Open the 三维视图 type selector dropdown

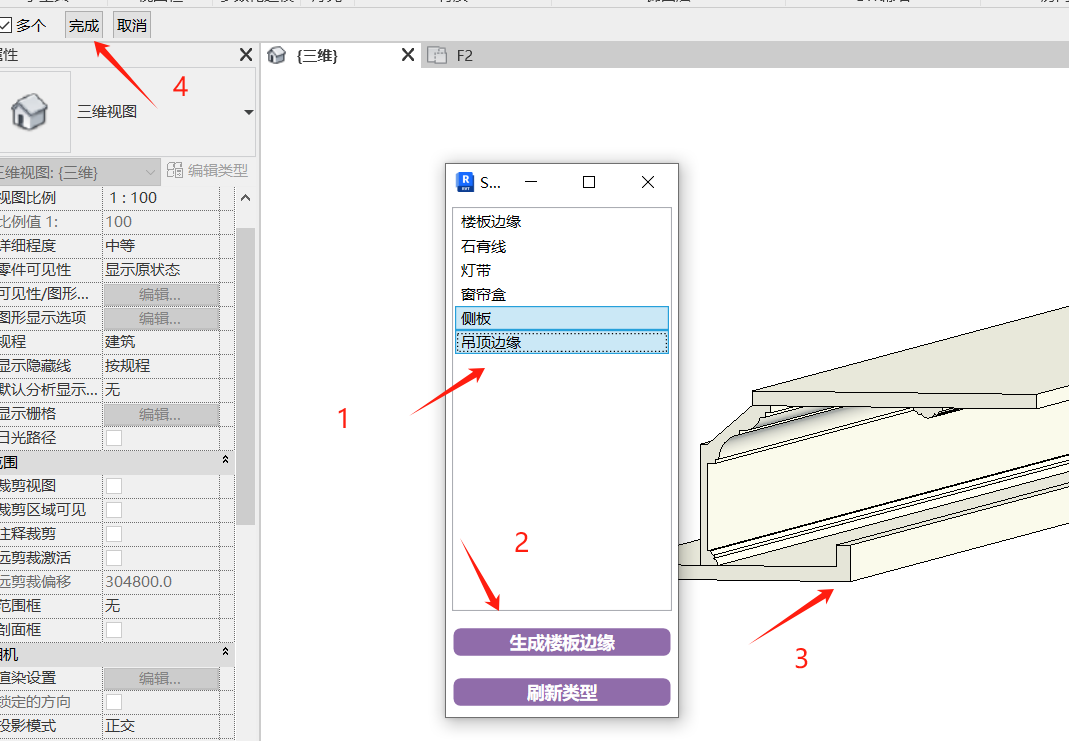(248, 112)
